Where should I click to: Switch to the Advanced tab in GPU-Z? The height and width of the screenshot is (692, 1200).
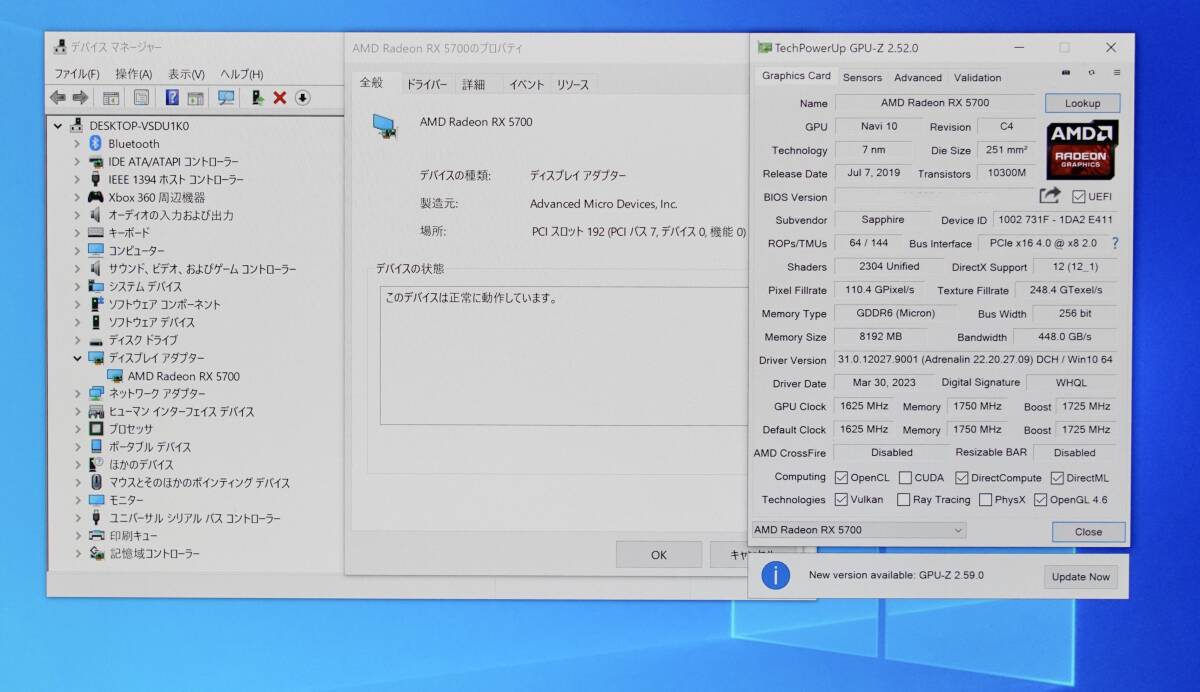pyautogui.click(x=917, y=77)
